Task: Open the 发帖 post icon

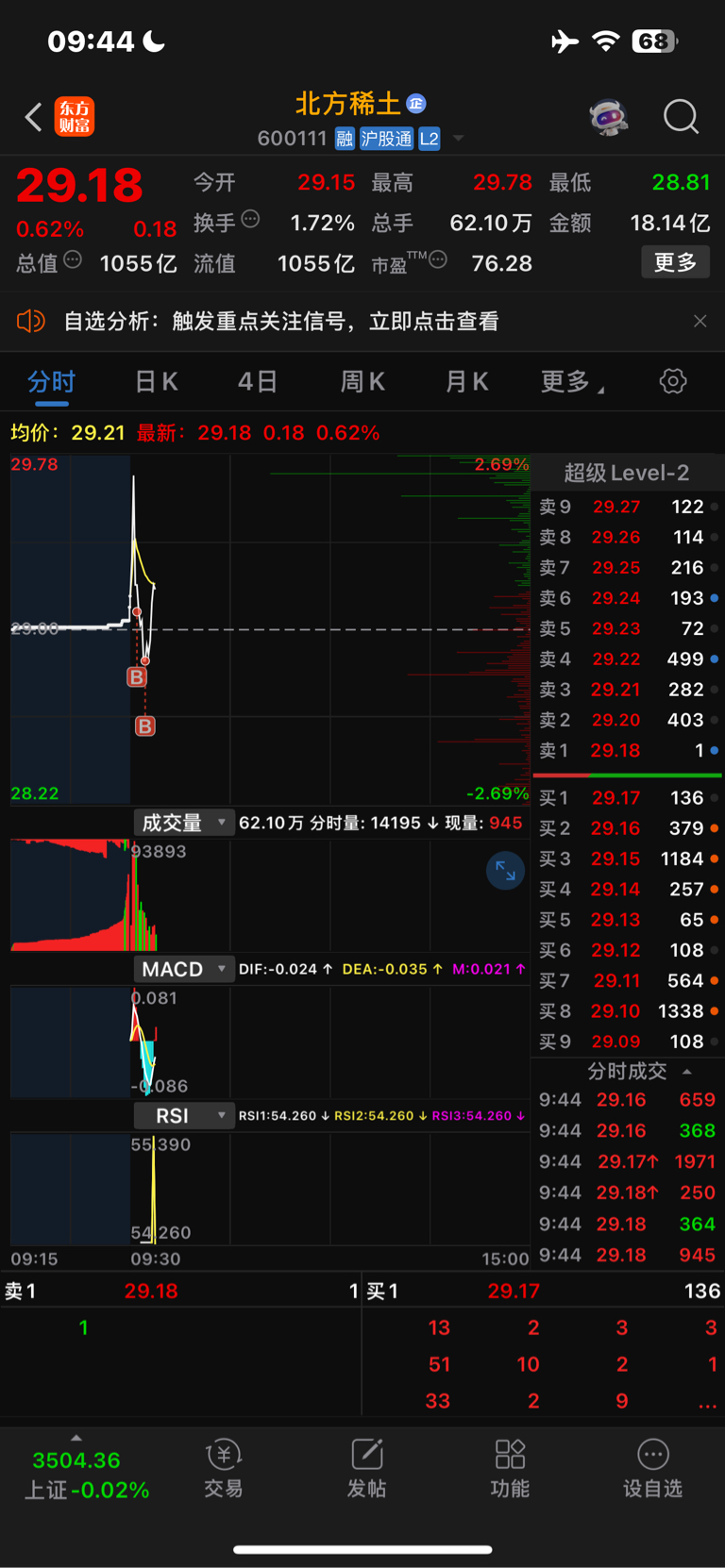Action: (366, 1470)
